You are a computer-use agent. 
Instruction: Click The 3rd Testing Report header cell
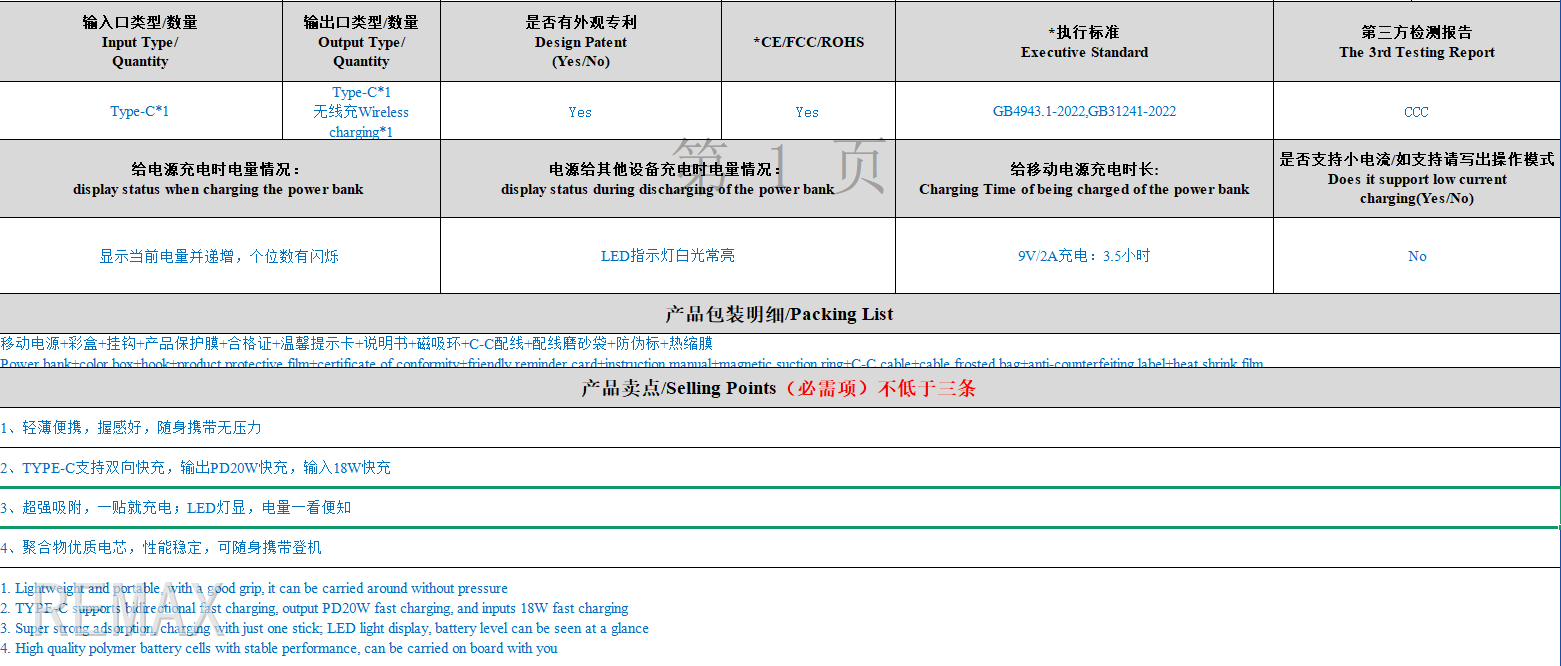pos(1416,42)
